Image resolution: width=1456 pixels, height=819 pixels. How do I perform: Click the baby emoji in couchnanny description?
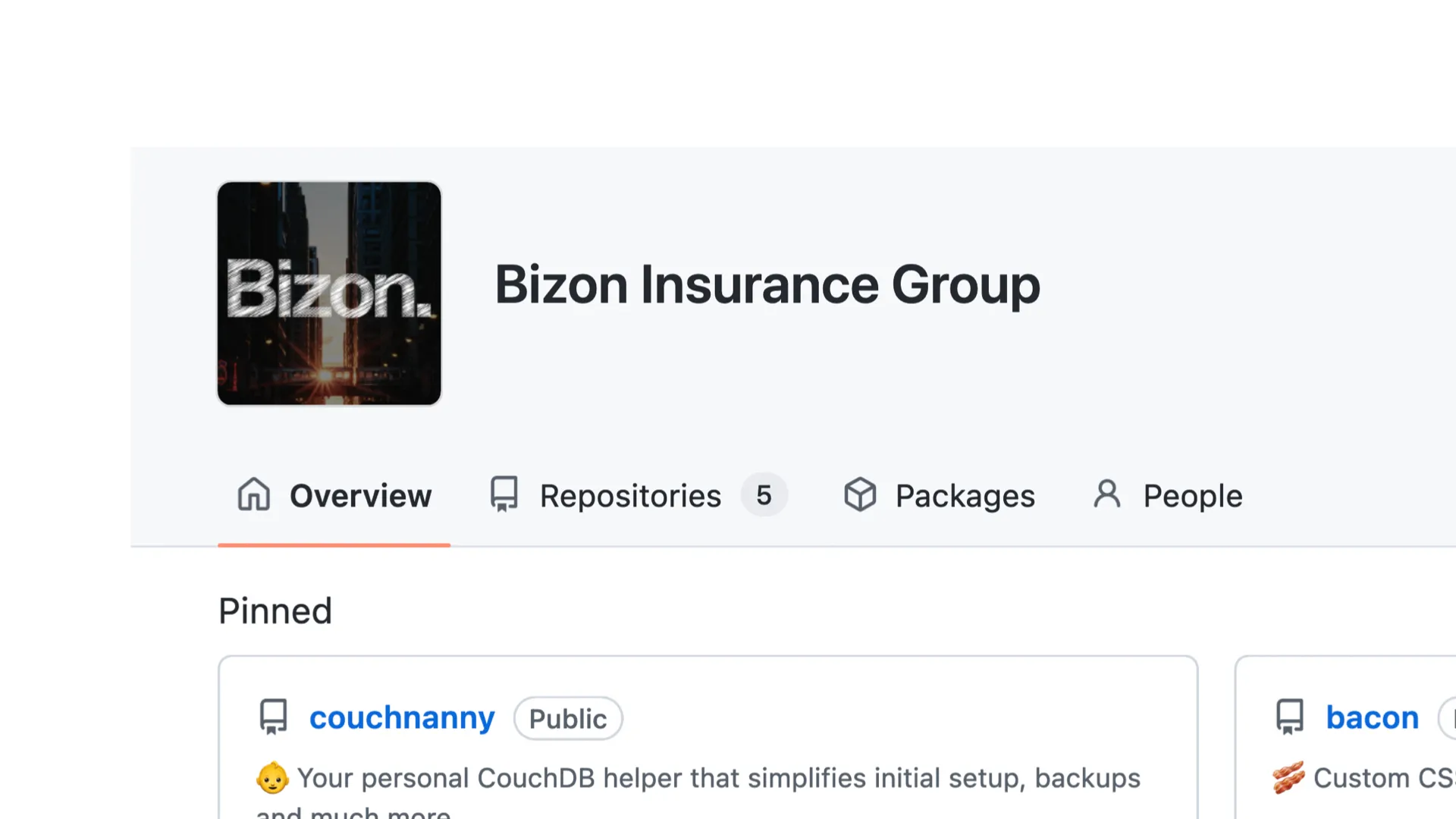[272, 778]
